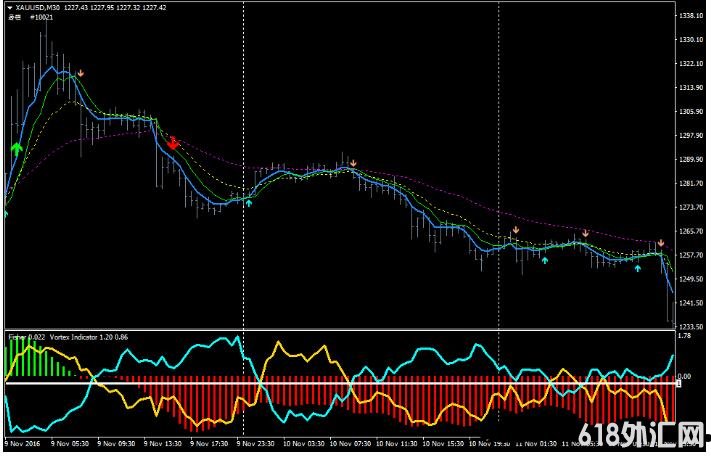Open the 618 watermark link
711x459 pixels.
click(x=650, y=437)
